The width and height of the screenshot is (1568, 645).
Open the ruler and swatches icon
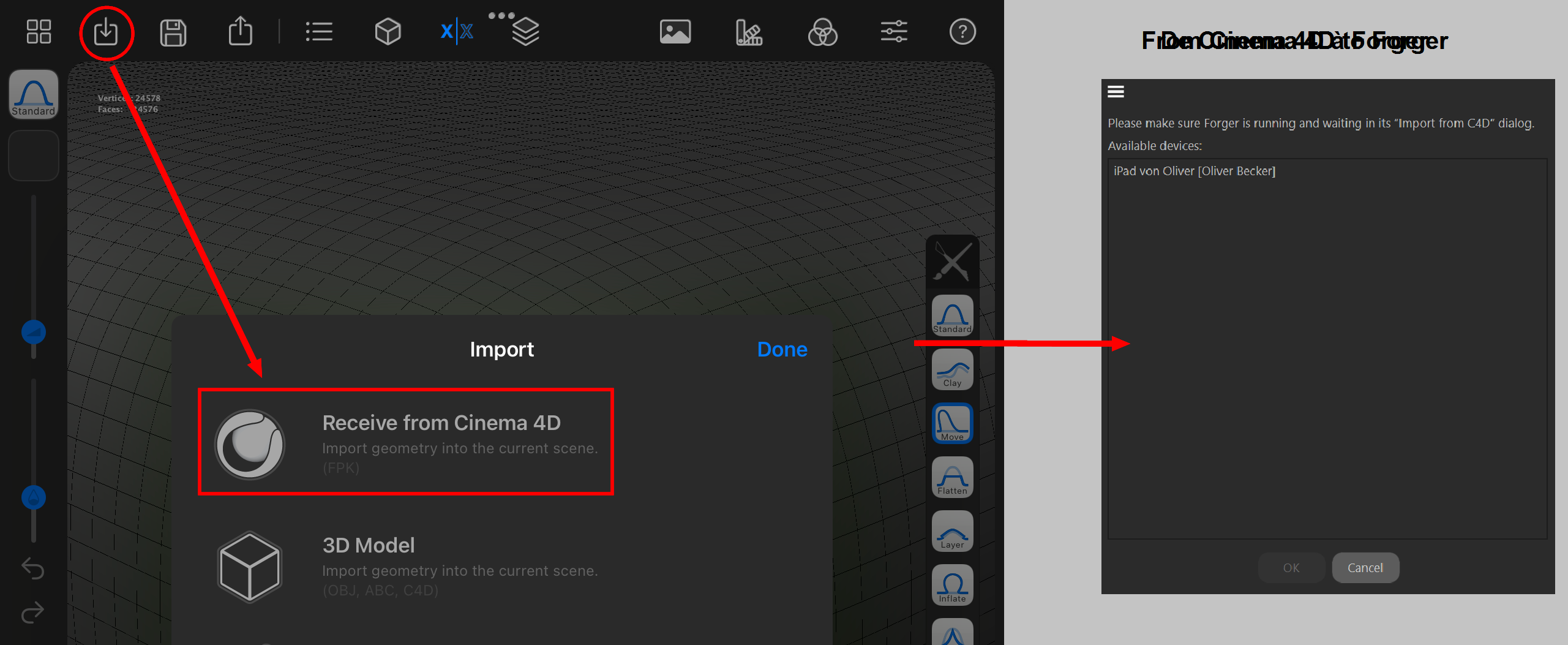coord(749,32)
